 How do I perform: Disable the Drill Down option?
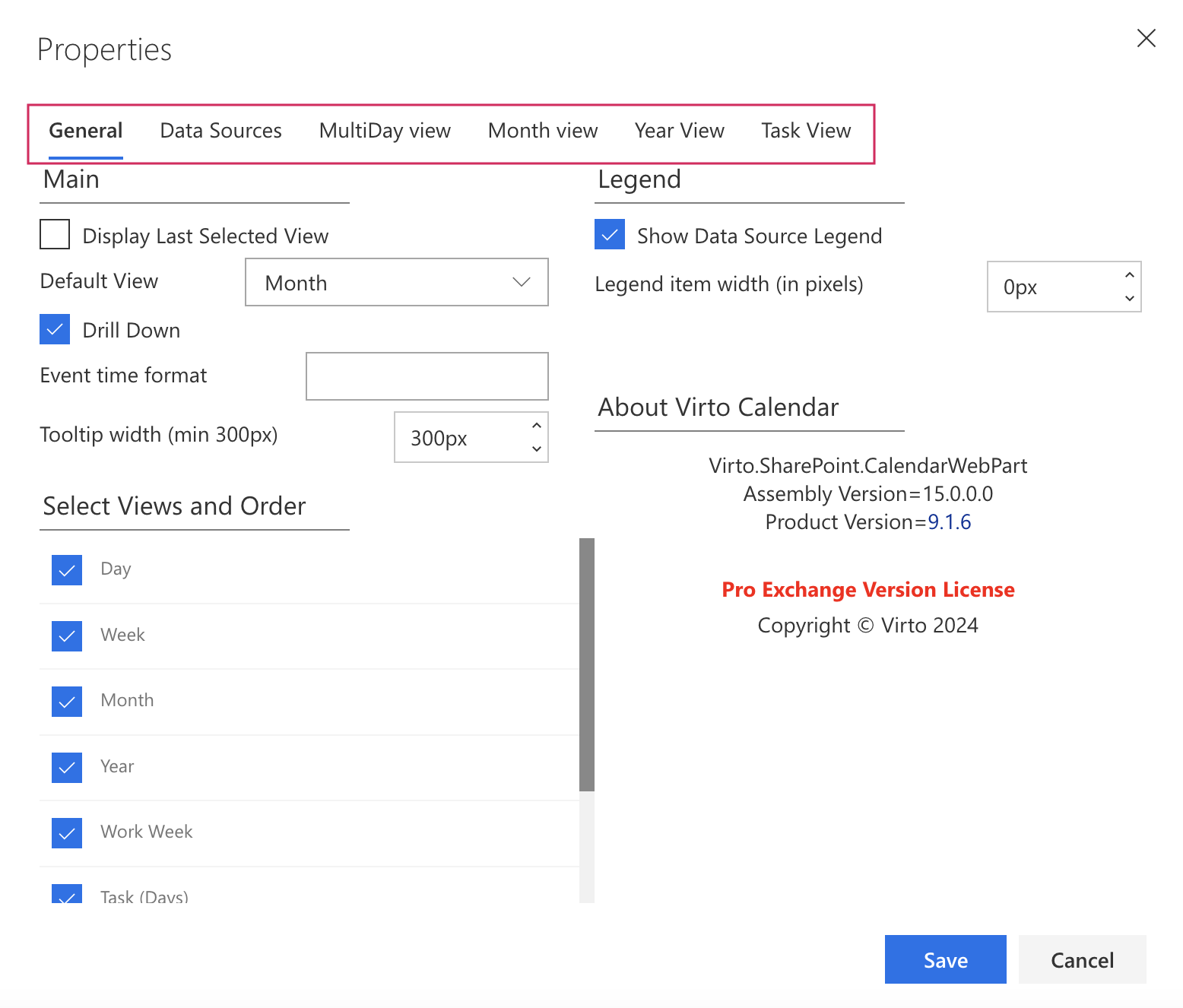(x=54, y=329)
